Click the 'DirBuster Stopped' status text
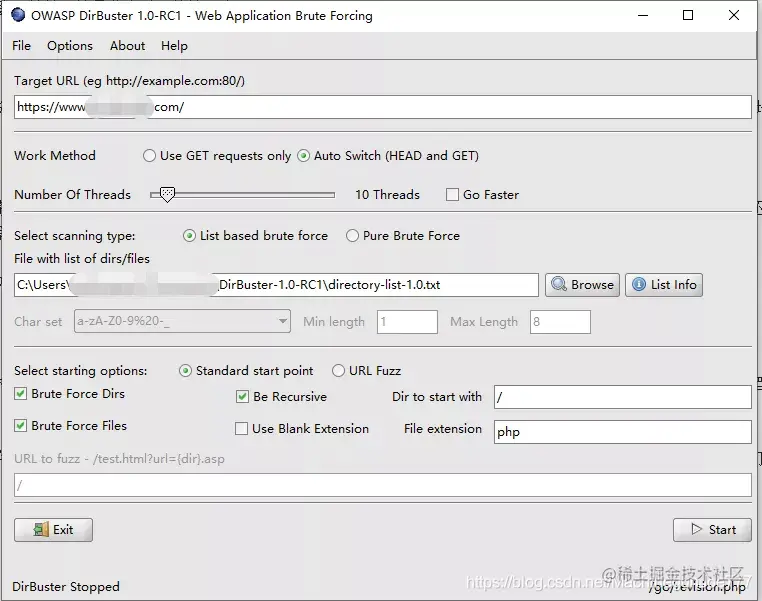 pos(66,586)
